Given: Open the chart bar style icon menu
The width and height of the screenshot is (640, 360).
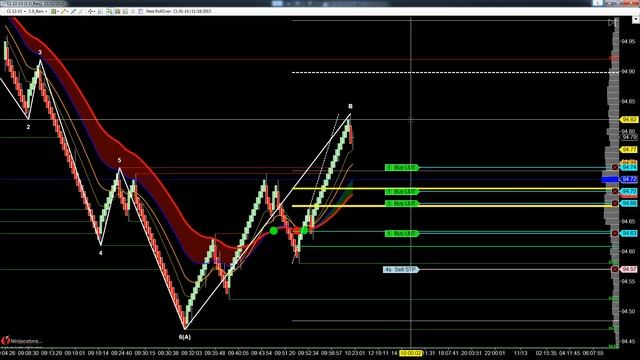Looking at the screenshot, I should [x=54, y=11].
